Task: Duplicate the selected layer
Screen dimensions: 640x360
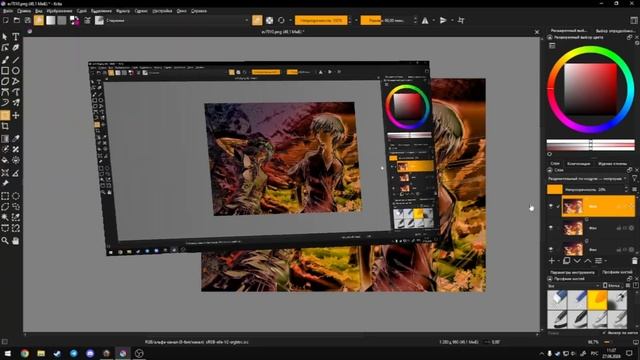Action: point(566,260)
